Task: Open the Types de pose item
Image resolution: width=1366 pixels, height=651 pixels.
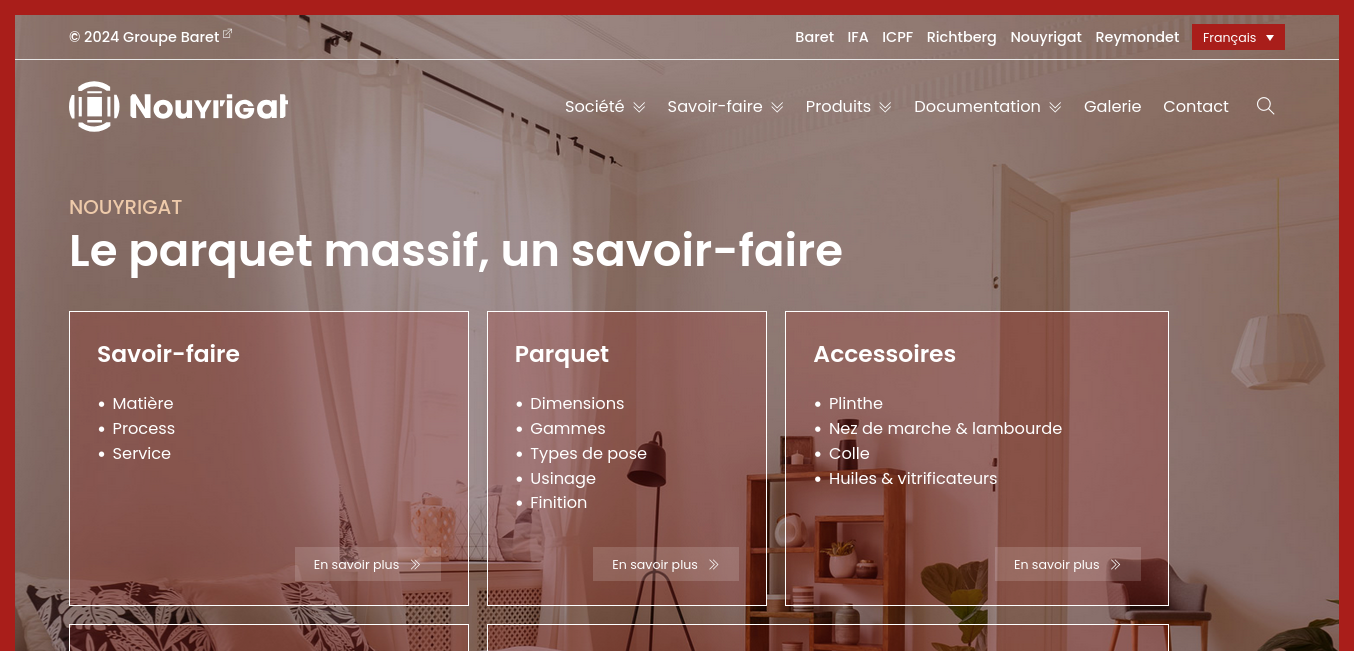Action: (588, 453)
